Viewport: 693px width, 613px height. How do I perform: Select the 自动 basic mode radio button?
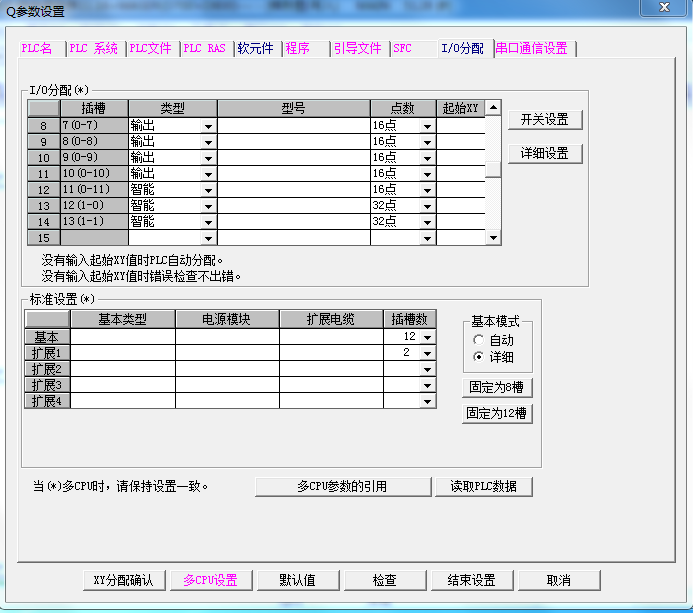point(479,341)
